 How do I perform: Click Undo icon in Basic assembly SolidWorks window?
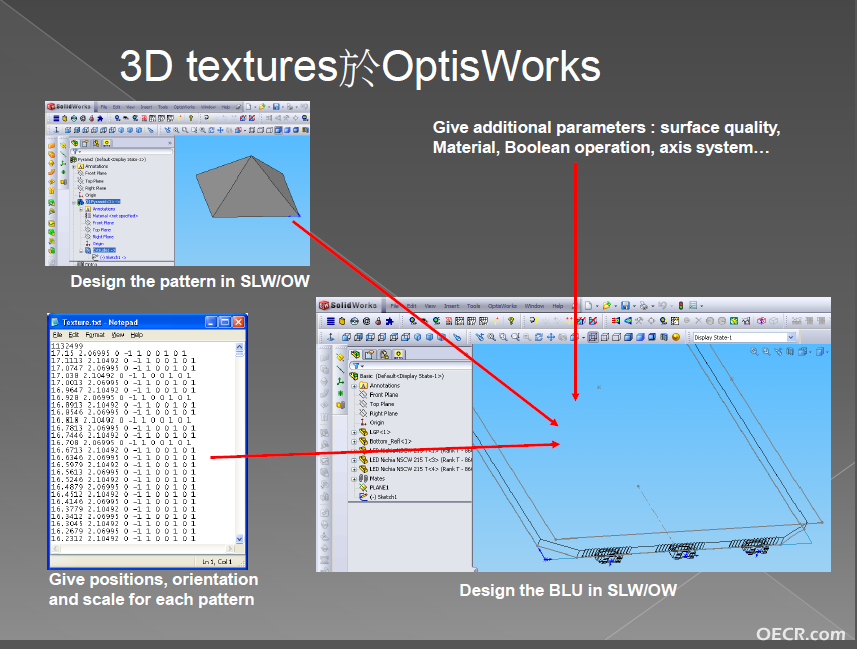click(x=662, y=306)
